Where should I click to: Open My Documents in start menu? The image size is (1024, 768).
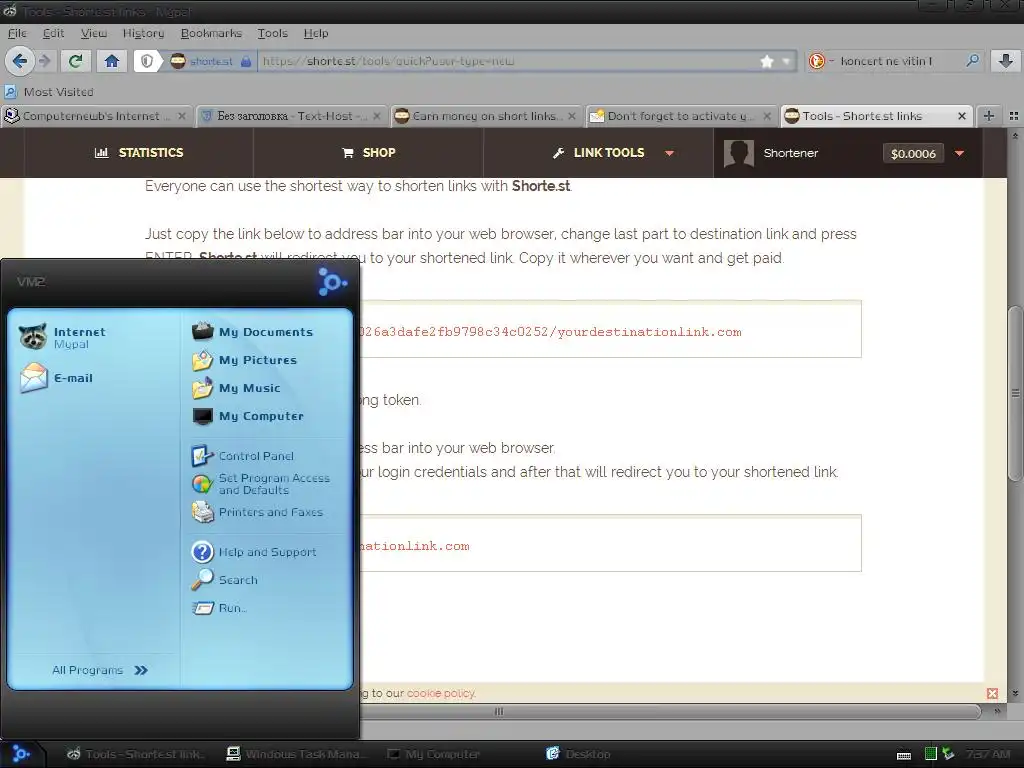point(253,332)
